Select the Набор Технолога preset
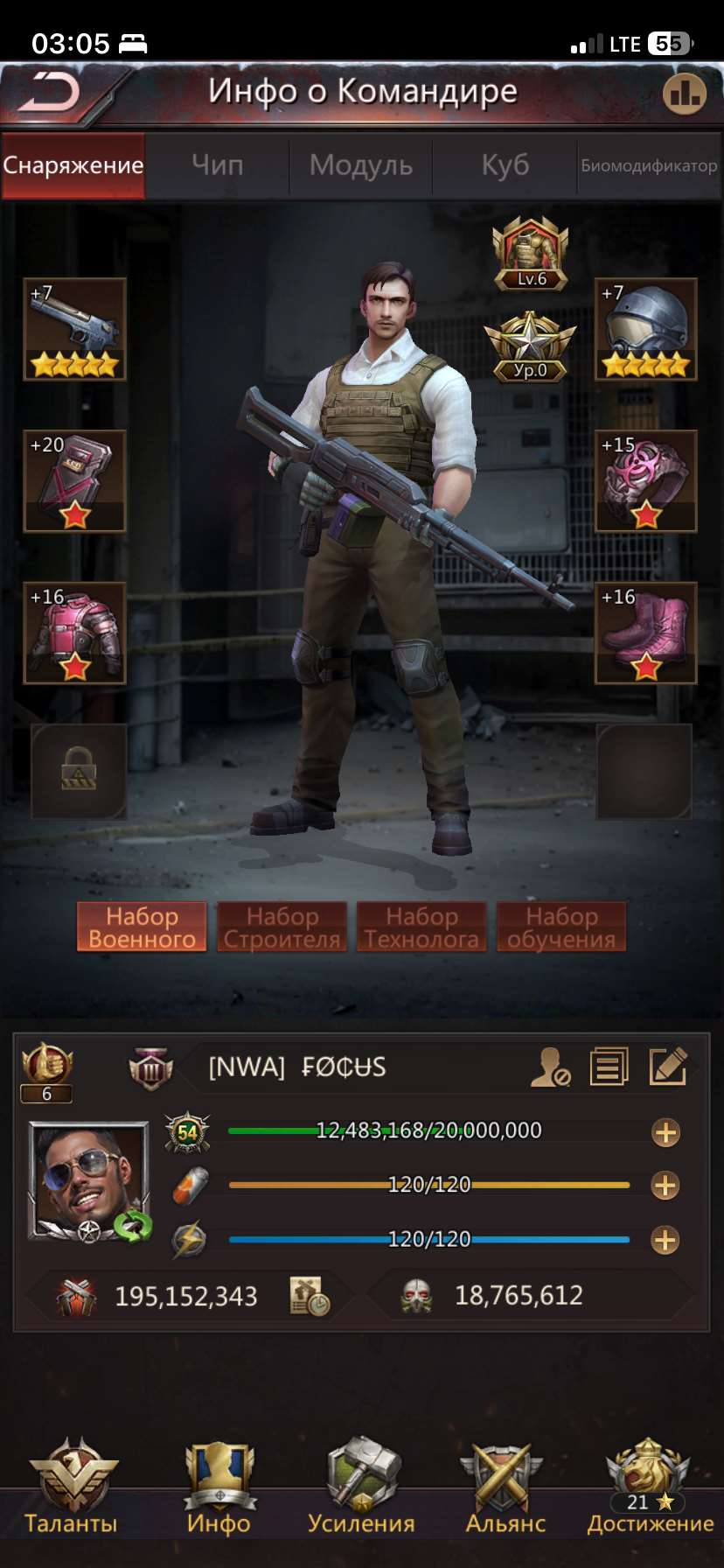This screenshot has width=724, height=1568. pos(421,927)
